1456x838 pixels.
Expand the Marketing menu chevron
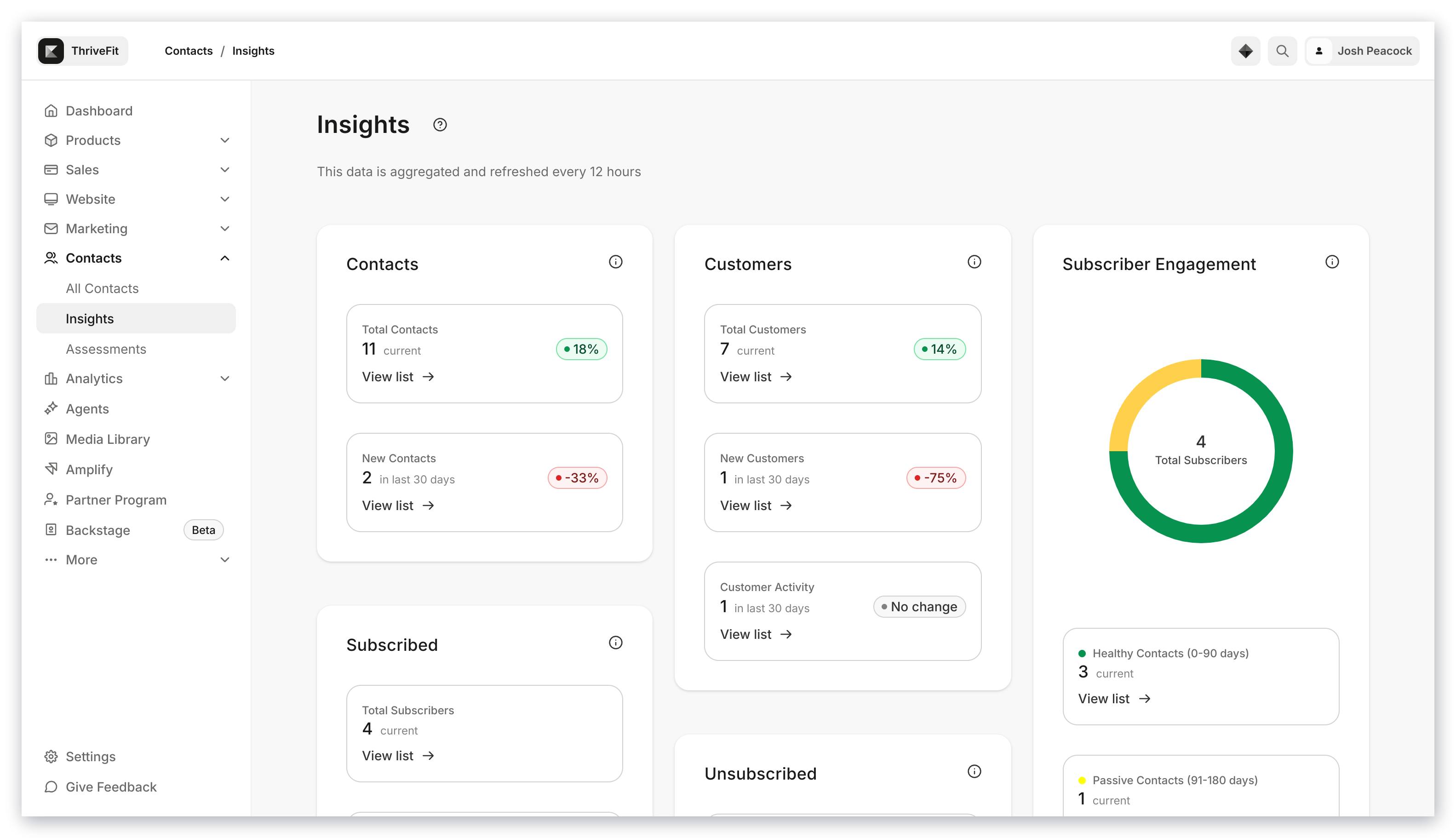click(x=224, y=229)
